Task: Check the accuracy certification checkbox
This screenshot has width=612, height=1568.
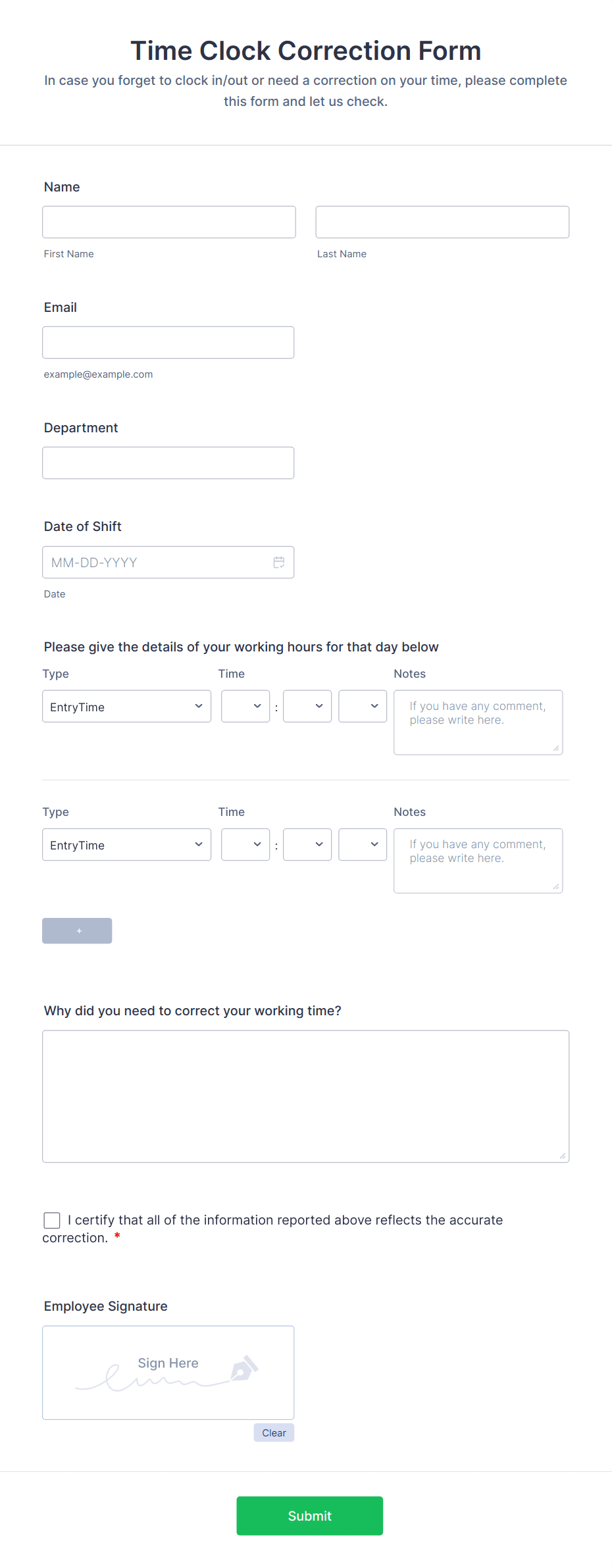Action: tap(51, 1220)
